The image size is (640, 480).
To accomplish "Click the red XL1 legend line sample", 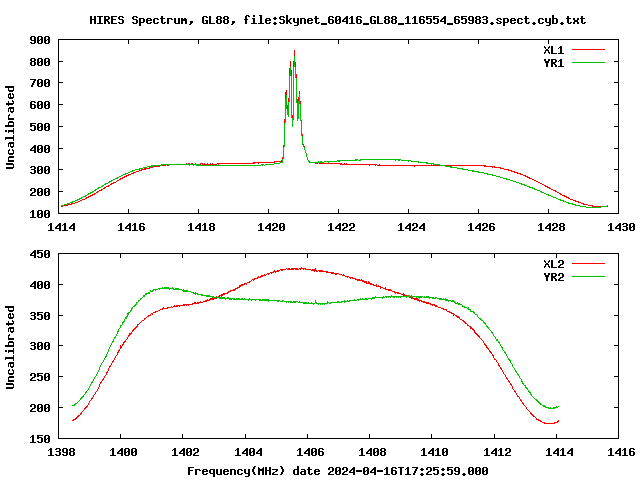I will click(588, 50).
